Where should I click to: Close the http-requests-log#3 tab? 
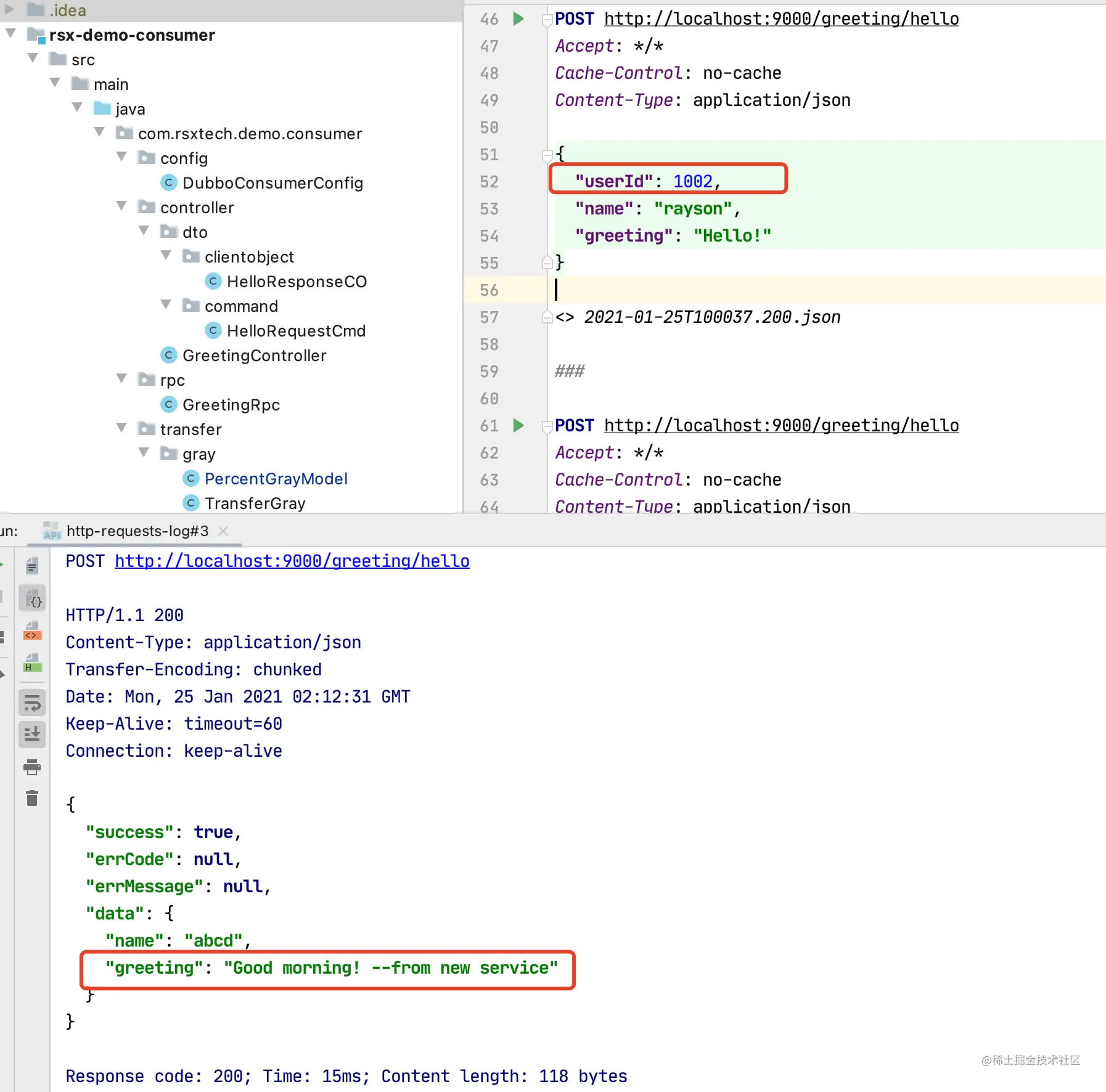pyautogui.click(x=223, y=531)
